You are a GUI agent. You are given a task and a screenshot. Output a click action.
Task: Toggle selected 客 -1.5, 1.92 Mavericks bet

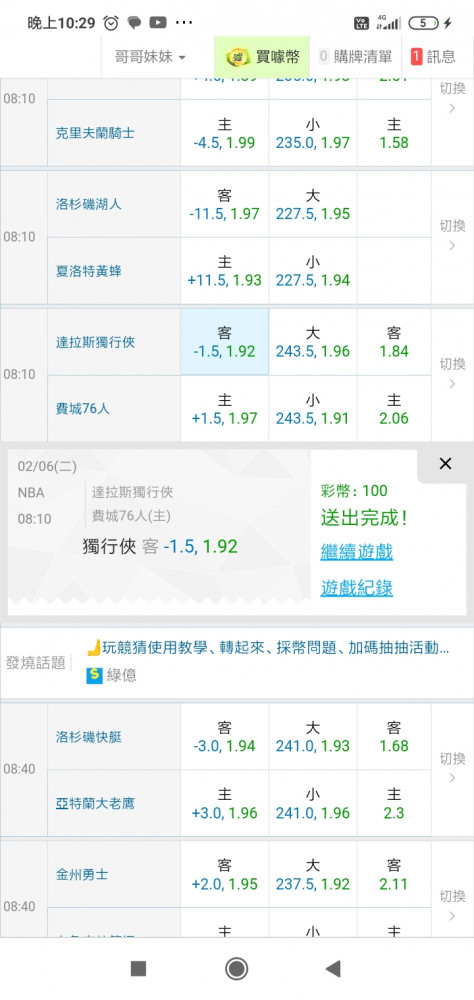coord(225,342)
